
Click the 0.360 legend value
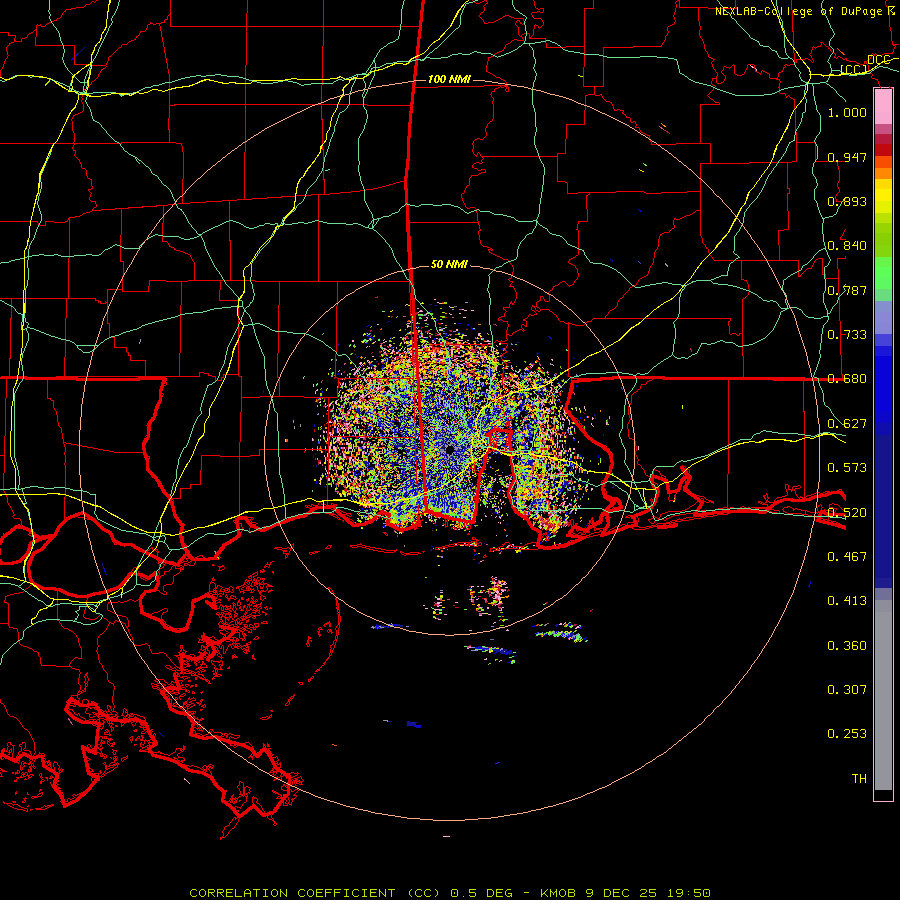847,645
